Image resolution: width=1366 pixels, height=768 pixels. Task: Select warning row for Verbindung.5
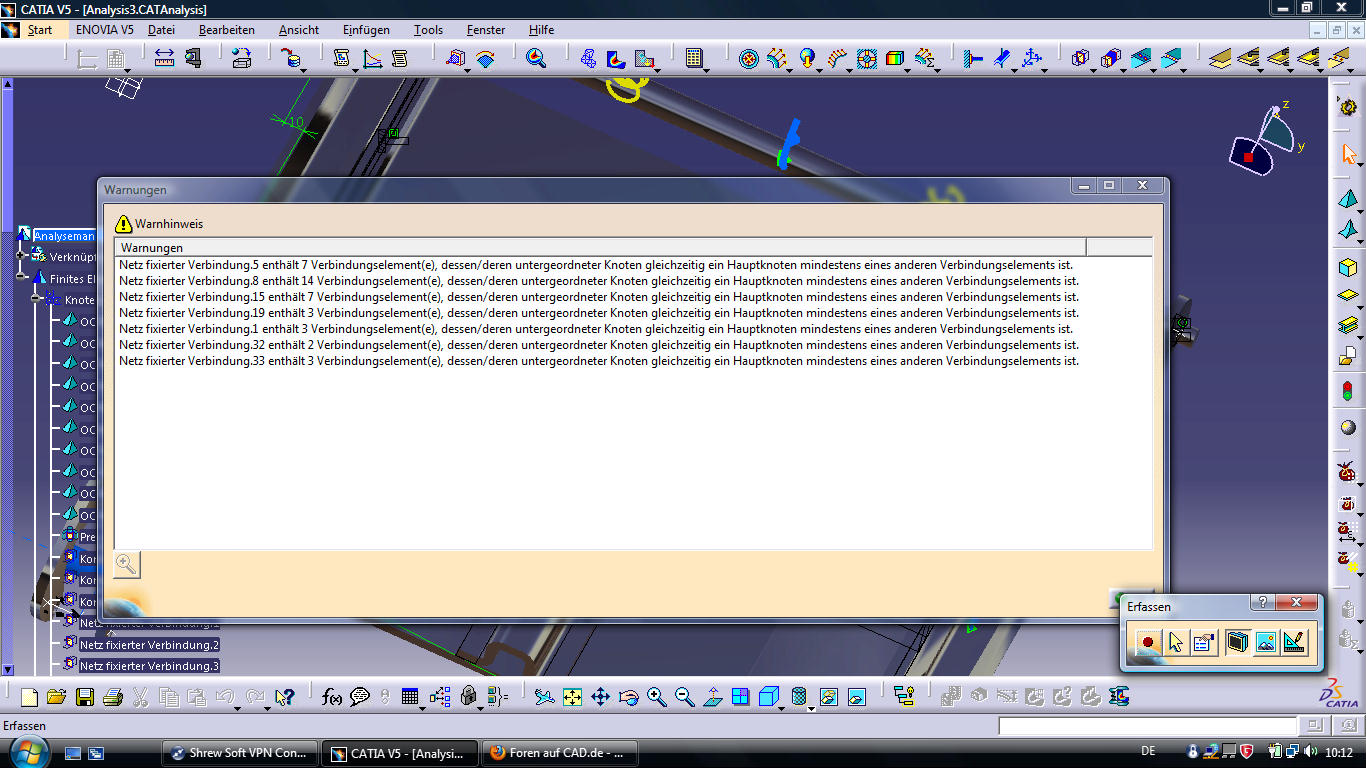click(x=596, y=265)
